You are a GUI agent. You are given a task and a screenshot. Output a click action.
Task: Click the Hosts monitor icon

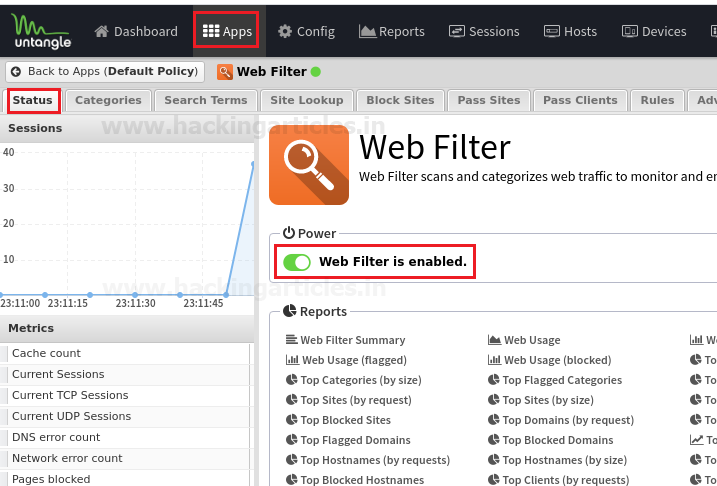pos(551,31)
